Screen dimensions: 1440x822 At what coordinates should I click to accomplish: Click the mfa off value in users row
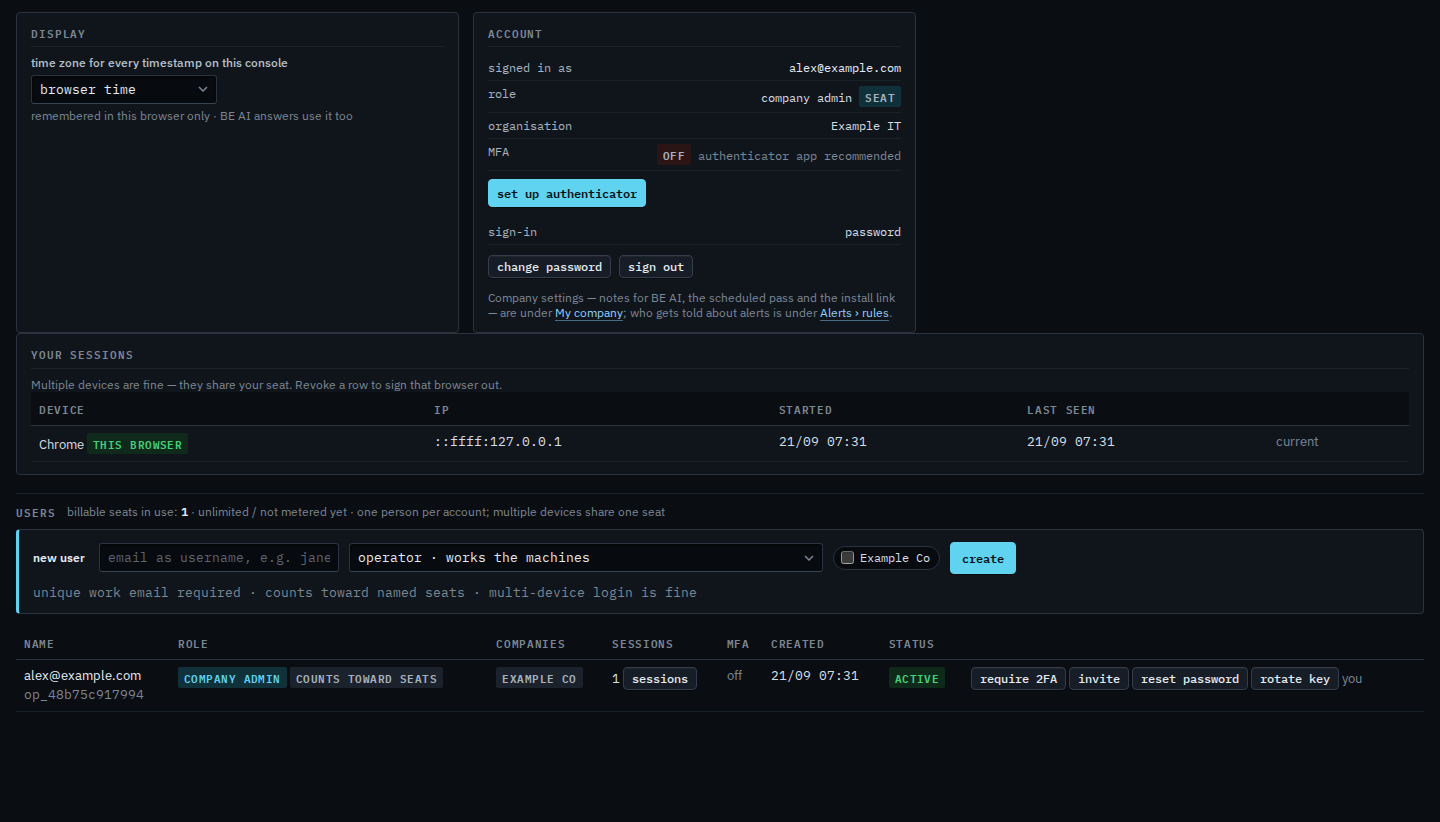point(735,676)
